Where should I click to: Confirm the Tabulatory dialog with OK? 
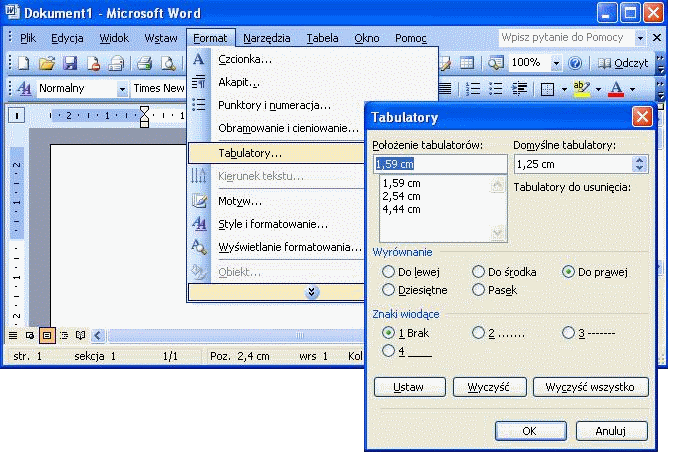[530, 430]
